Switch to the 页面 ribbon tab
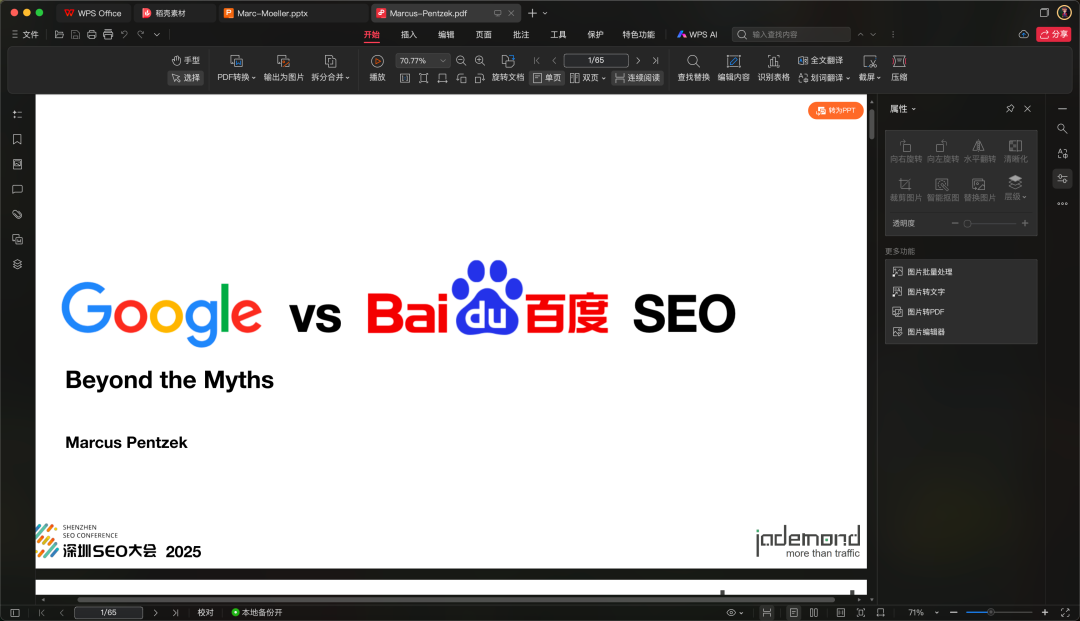Viewport: 1080px width, 621px height. tap(484, 34)
